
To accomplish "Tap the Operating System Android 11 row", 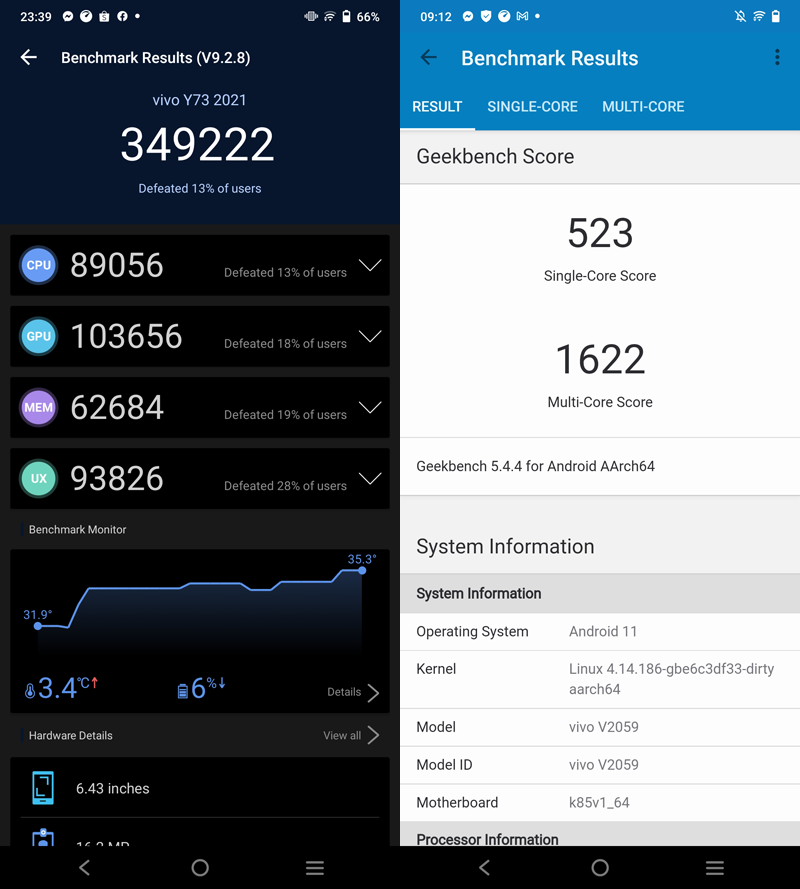I will (600, 631).
